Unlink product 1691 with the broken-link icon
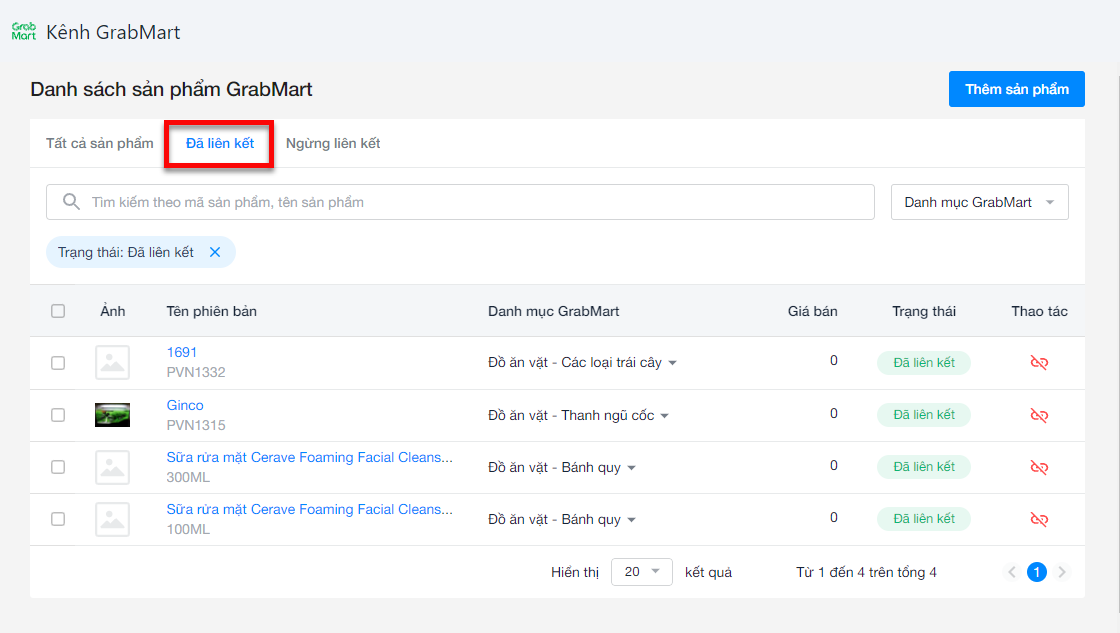Viewport: 1120px width, 633px height. pyautogui.click(x=1039, y=363)
